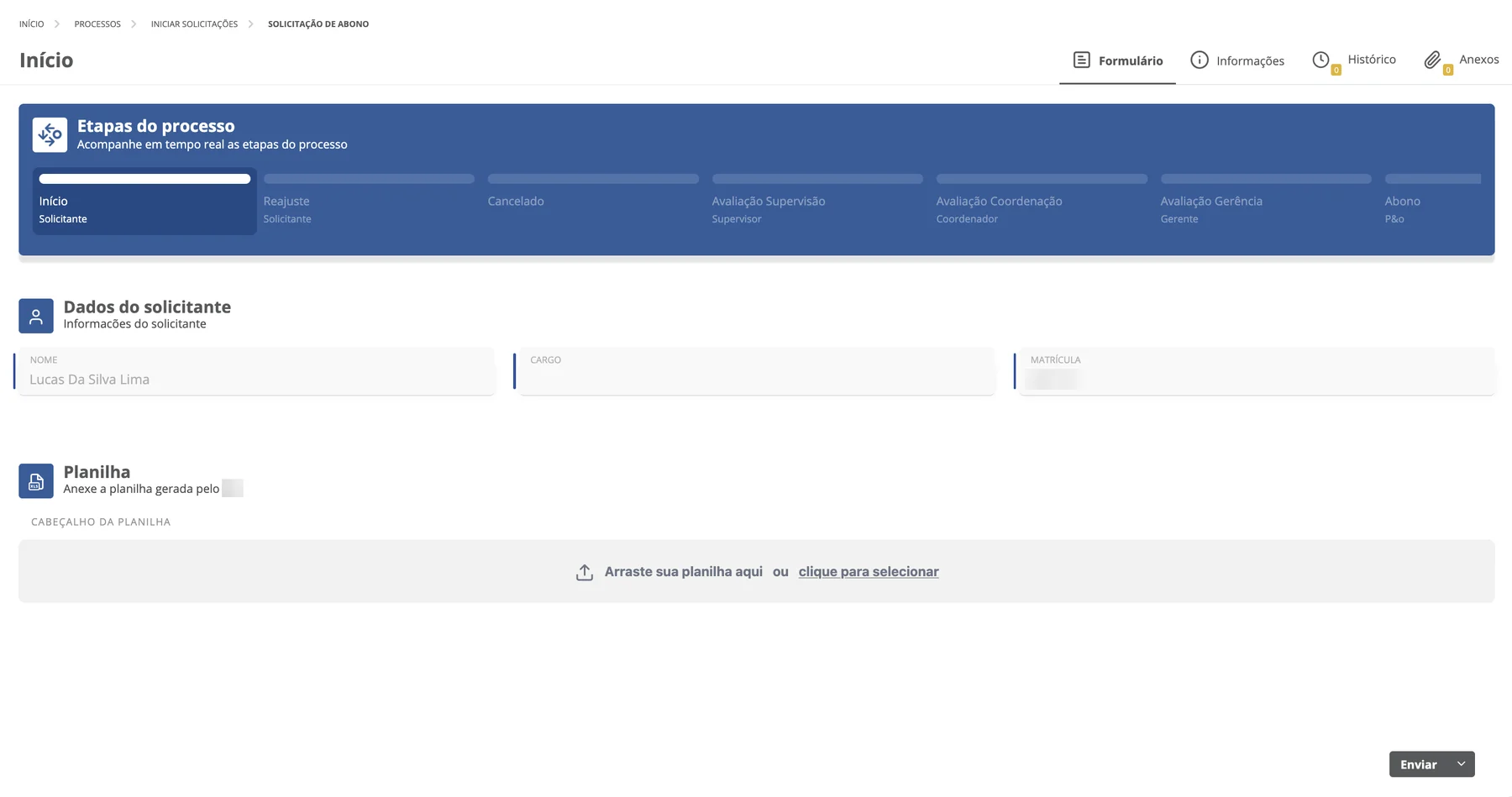Viewport: 1512px width, 797px height.
Task: Click the Início step progress bar
Action: 144,179
